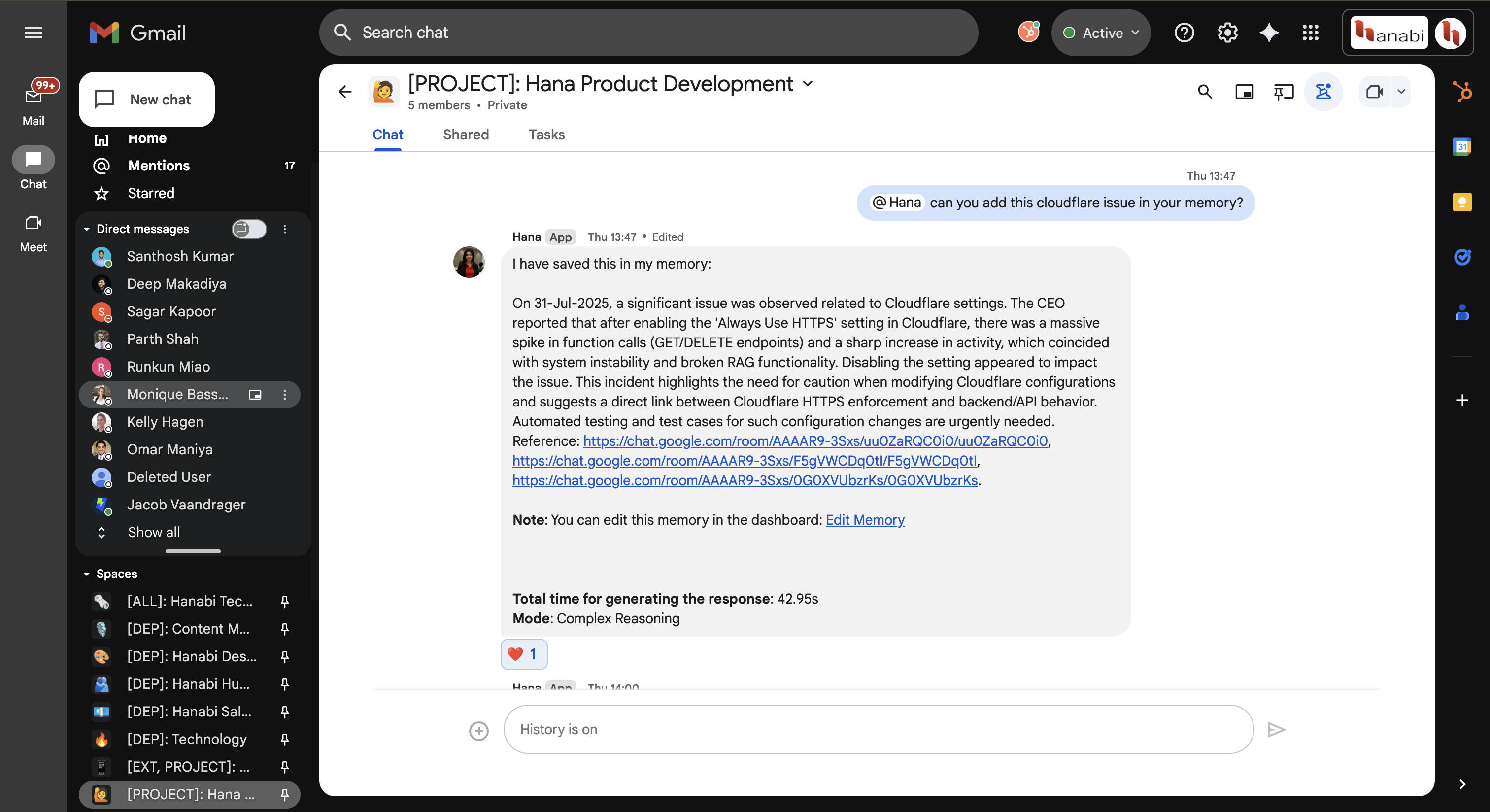This screenshot has height=812, width=1490.
Task: Unpin [DEP]: Hanabi Hu... space
Action: 285,684
